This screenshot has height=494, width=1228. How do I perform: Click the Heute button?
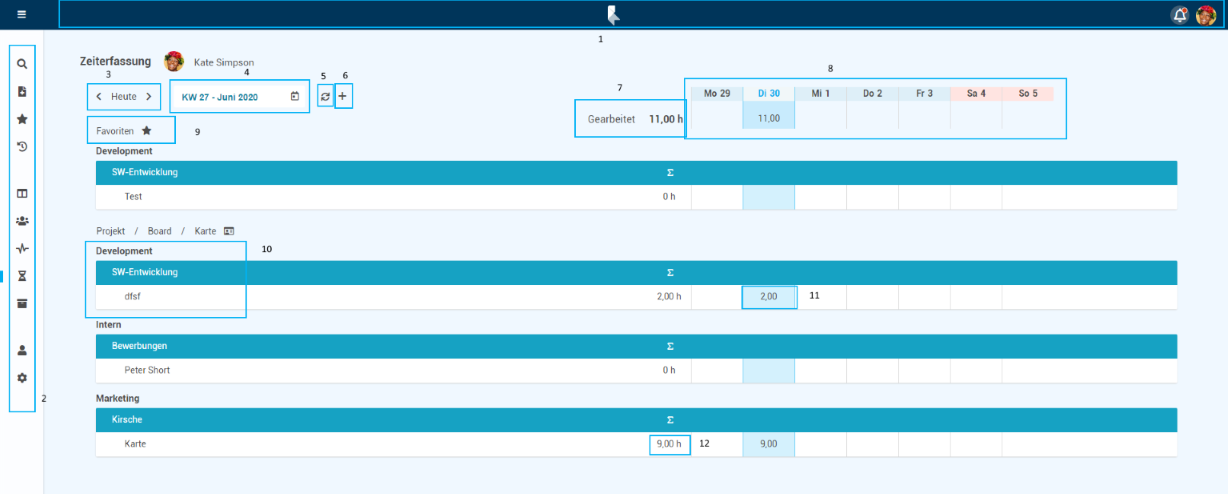(x=124, y=97)
